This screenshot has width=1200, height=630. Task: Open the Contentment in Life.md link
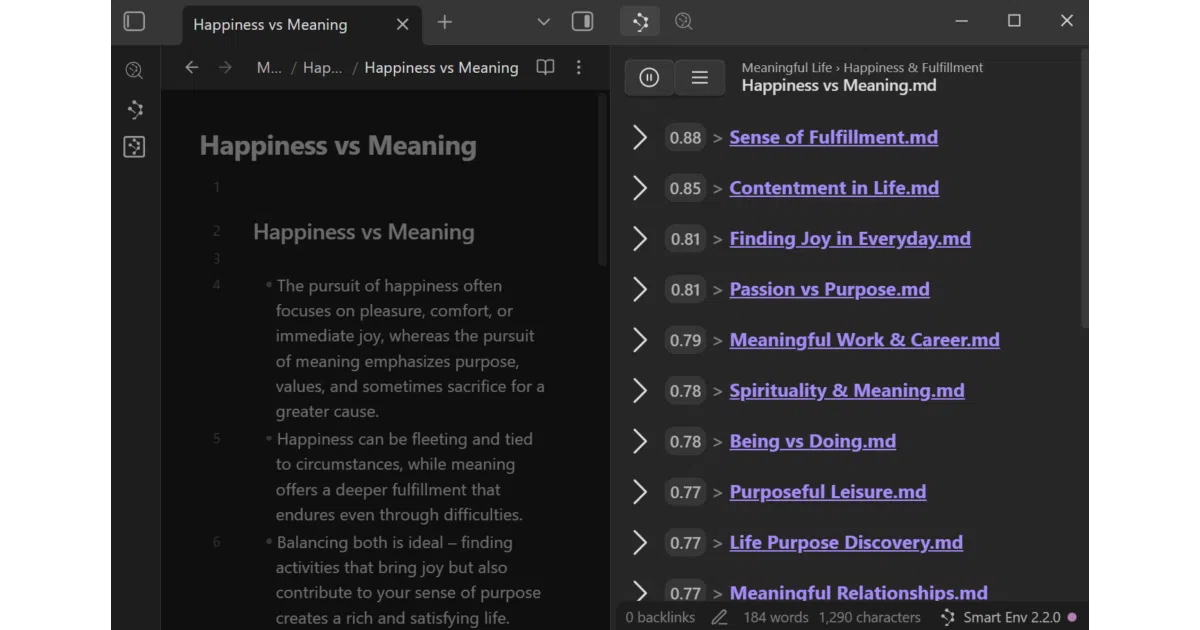pyautogui.click(x=834, y=188)
